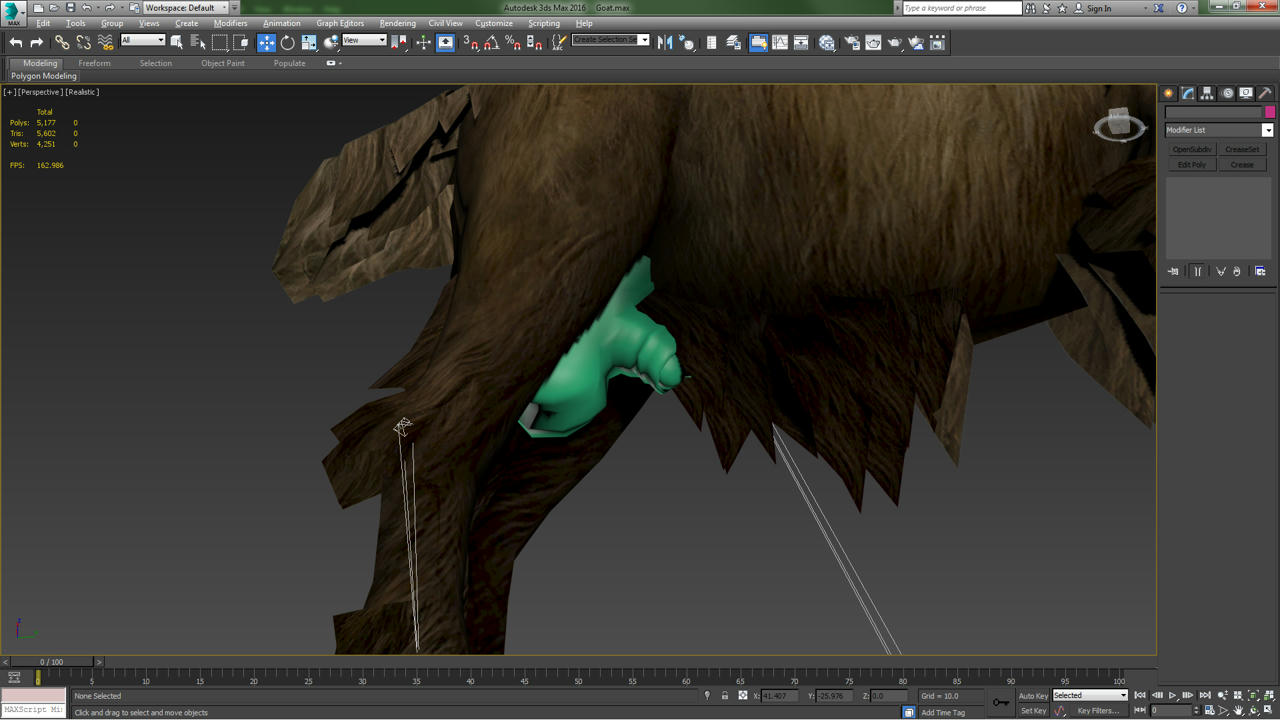Toggle the Selection Lock padlock

(725, 696)
